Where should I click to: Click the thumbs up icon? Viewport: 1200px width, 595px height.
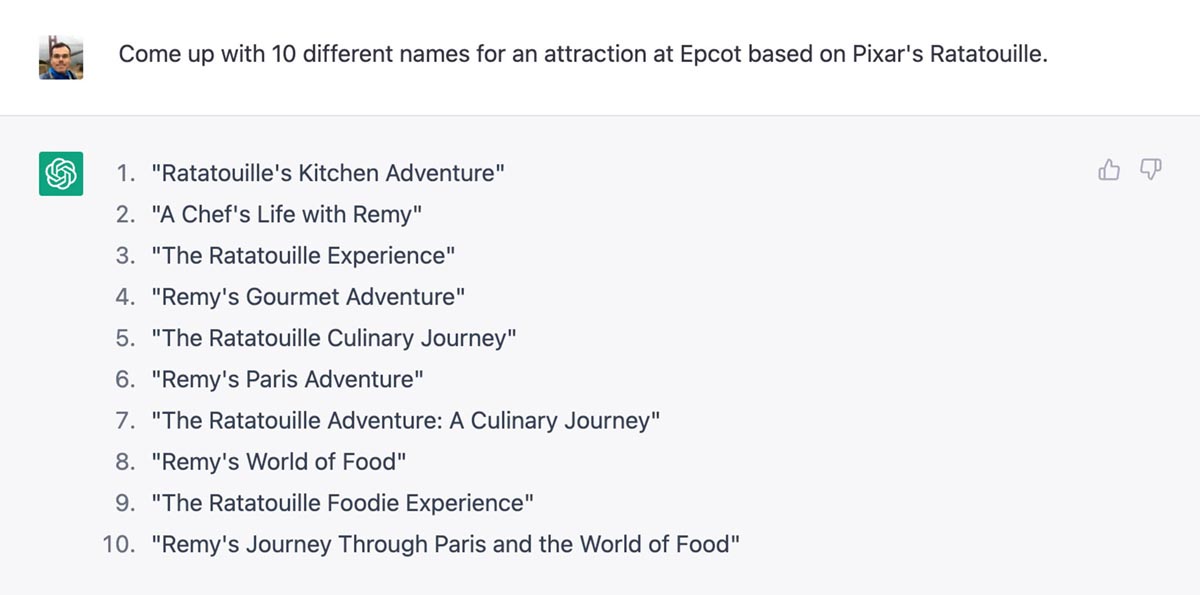1109,171
